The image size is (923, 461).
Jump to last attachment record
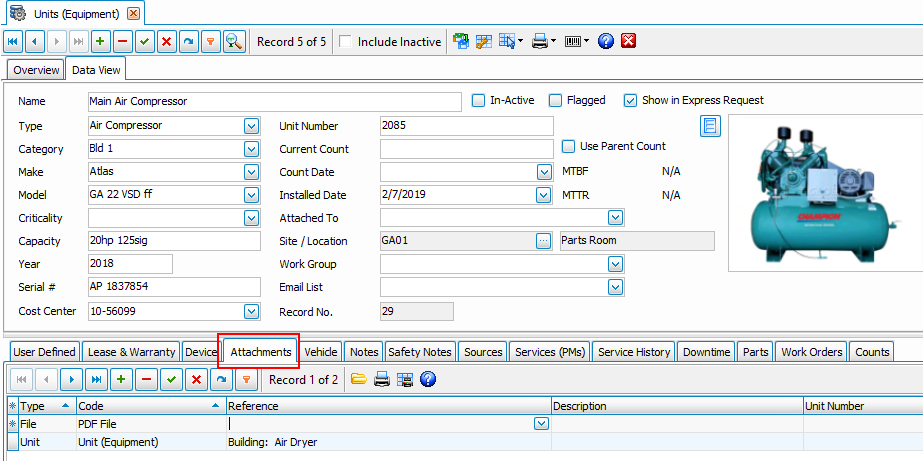tap(96, 380)
